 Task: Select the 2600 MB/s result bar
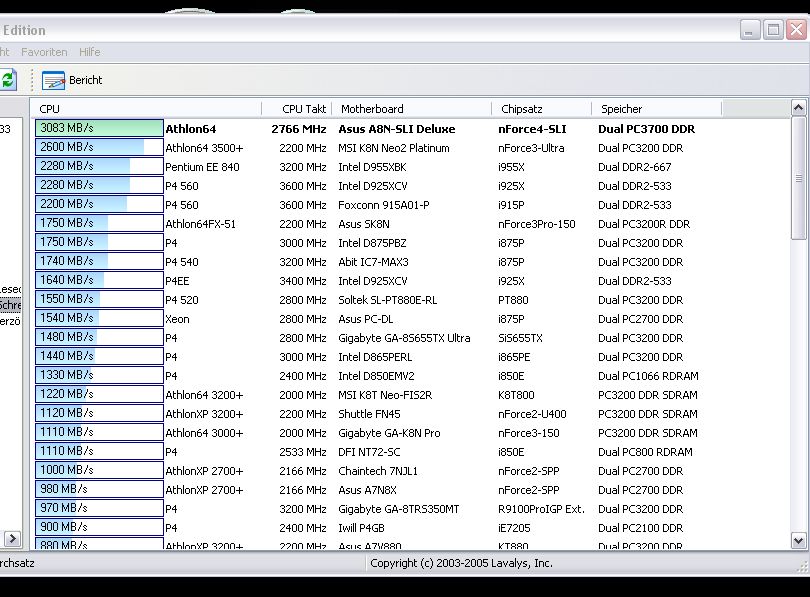click(x=99, y=147)
